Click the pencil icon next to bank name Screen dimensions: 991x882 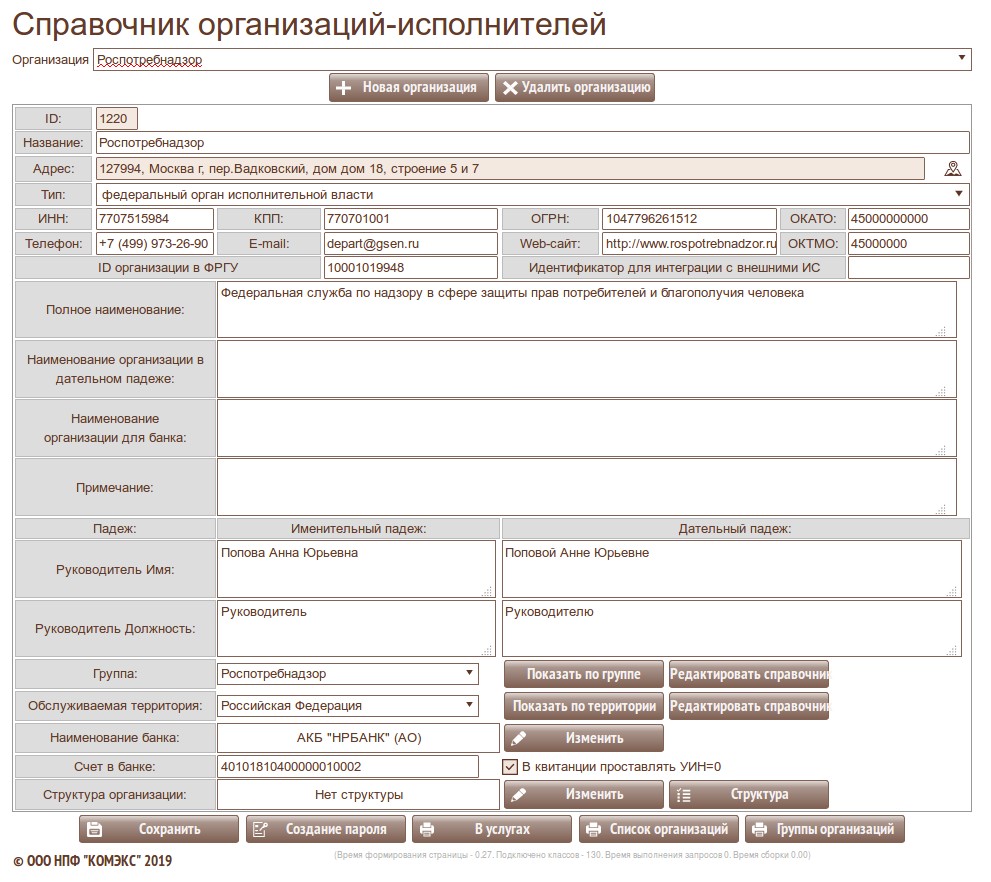tap(518, 738)
